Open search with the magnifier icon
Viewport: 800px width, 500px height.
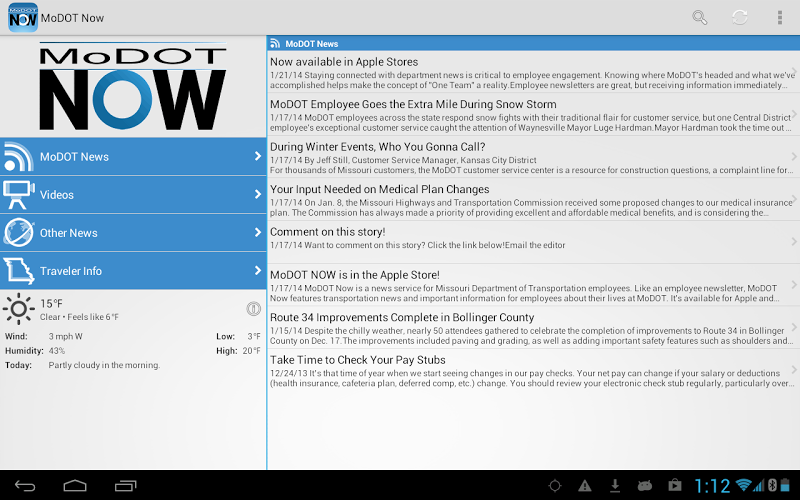click(699, 17)
